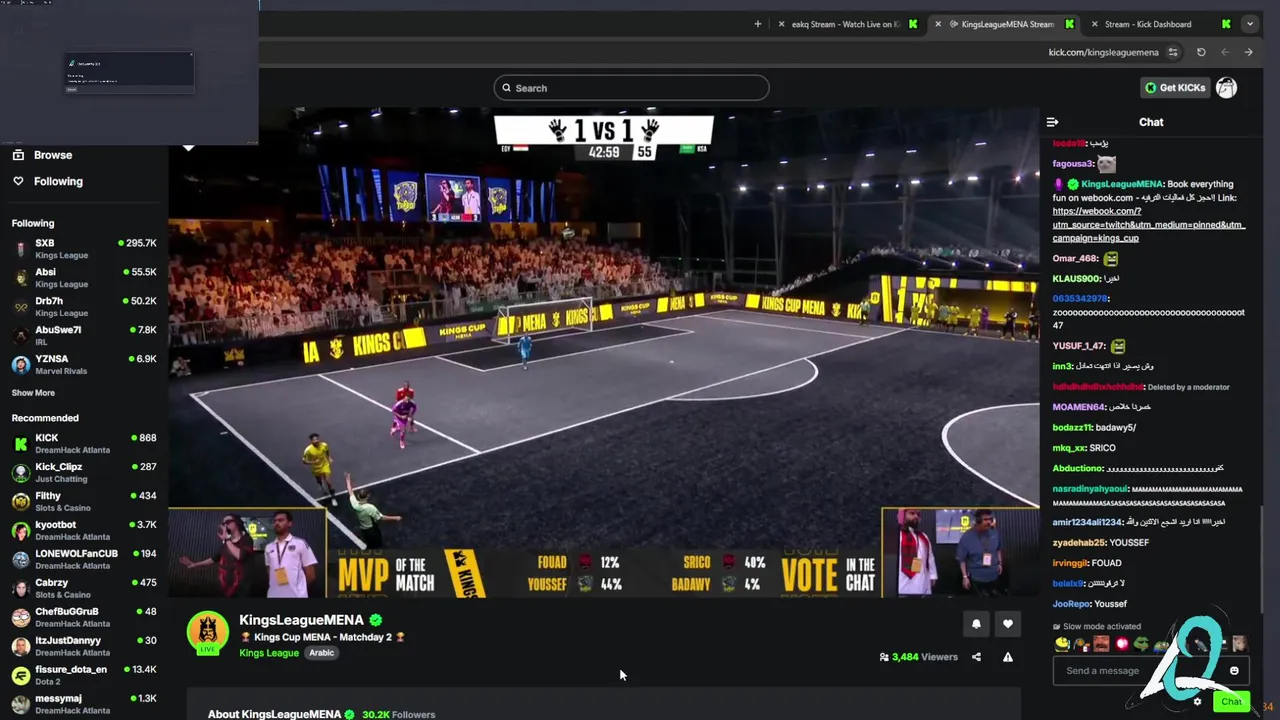The image size is (1280, 720).
Task: Close the Stream - Kick Dashboard tab
Action: [1094, 24]
